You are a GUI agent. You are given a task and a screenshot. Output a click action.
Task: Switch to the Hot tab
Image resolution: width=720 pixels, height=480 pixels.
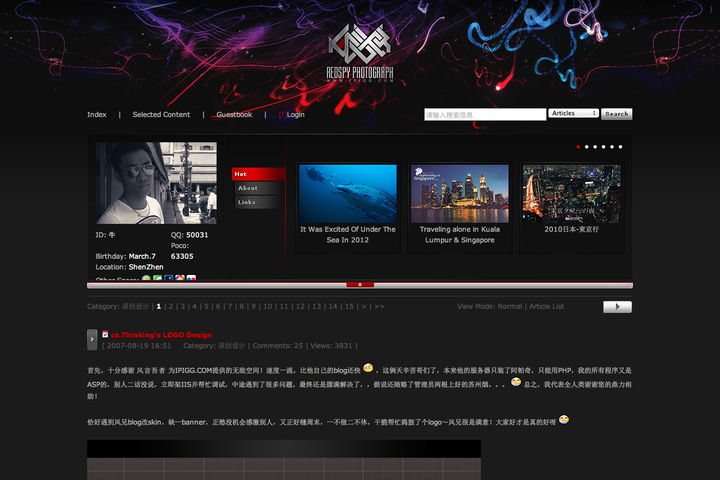[259, 174]
